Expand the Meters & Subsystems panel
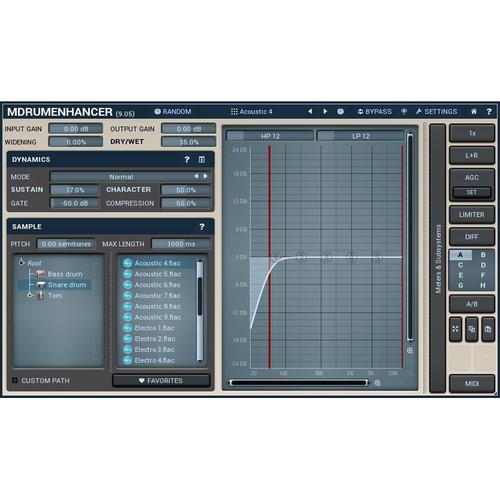This screenshot has width=500, height=500. pyautogui.click(x=438, y=259)
